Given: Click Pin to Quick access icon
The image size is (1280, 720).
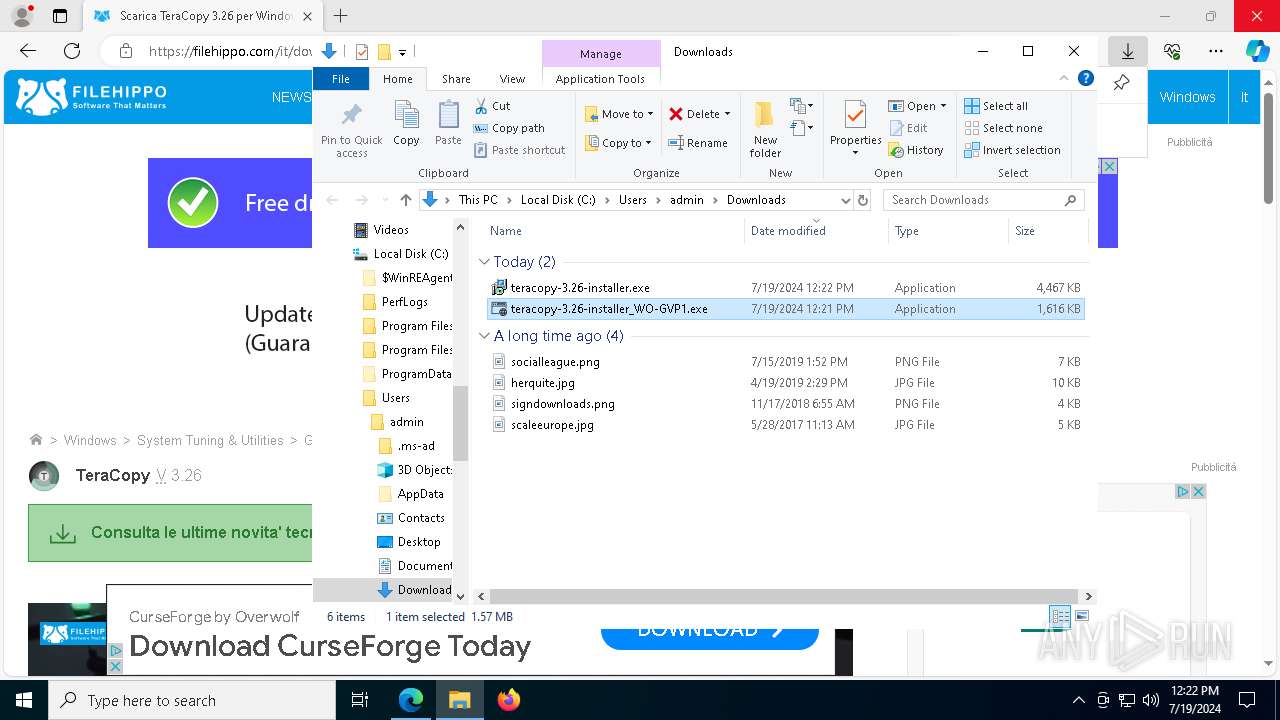Looking at the screenshot, I should [x=351, y=128].
